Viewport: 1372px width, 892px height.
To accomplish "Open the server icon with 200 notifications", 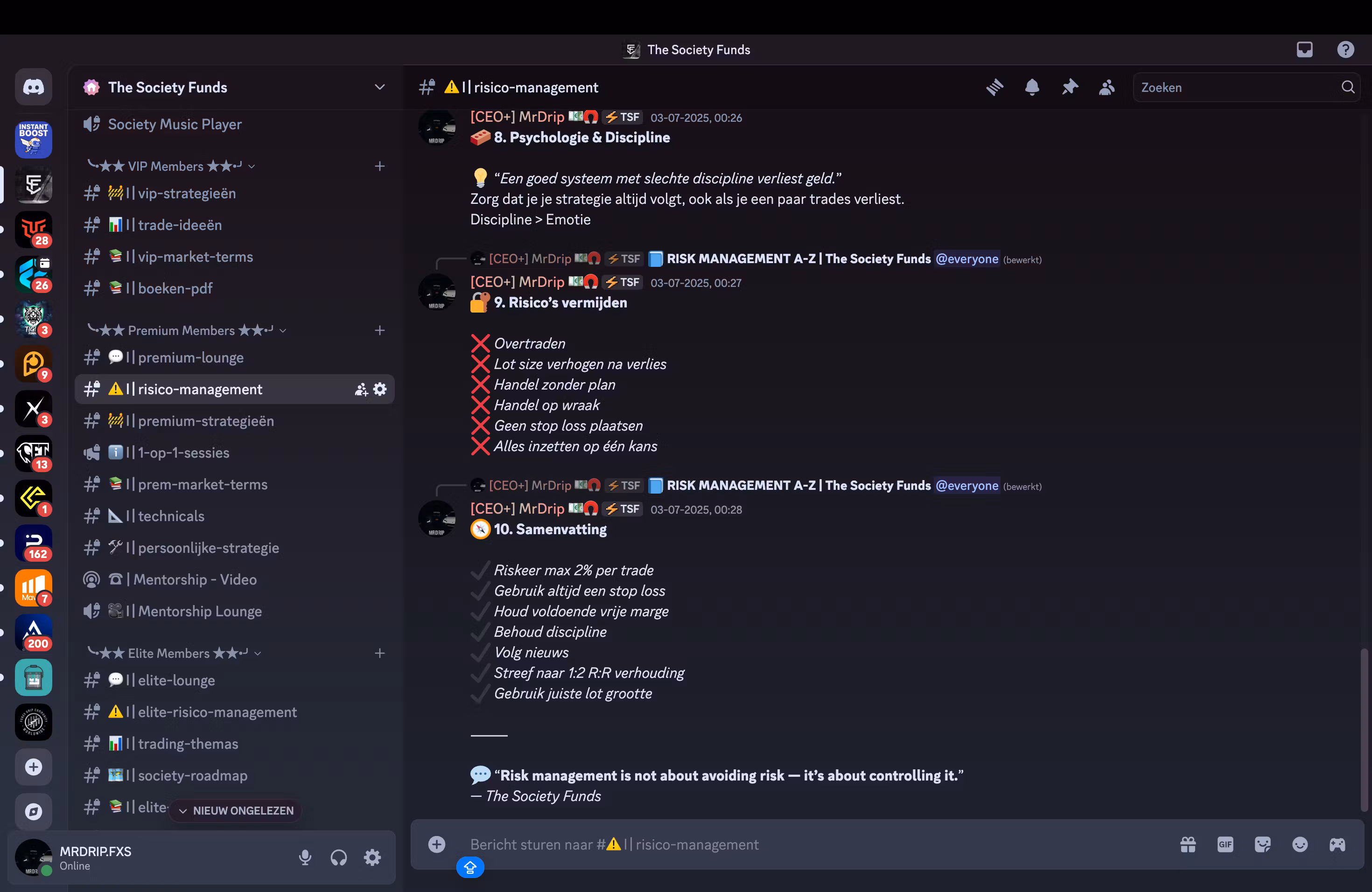I will click(34, 632).
